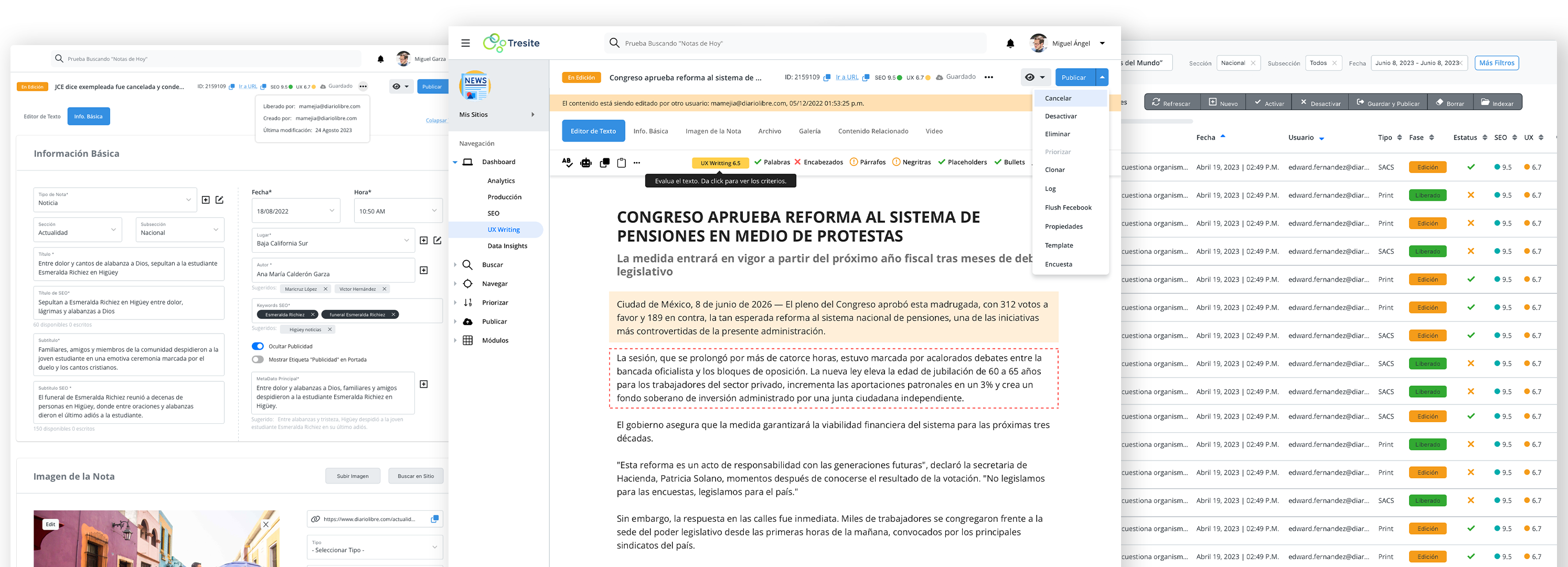
Task: Click the add icon next to the Lugar field
Action: coord(424,240)
